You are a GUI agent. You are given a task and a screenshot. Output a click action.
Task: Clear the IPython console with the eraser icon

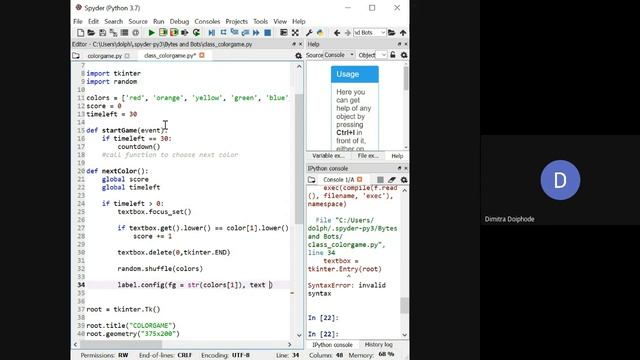[x=392, y=180]
